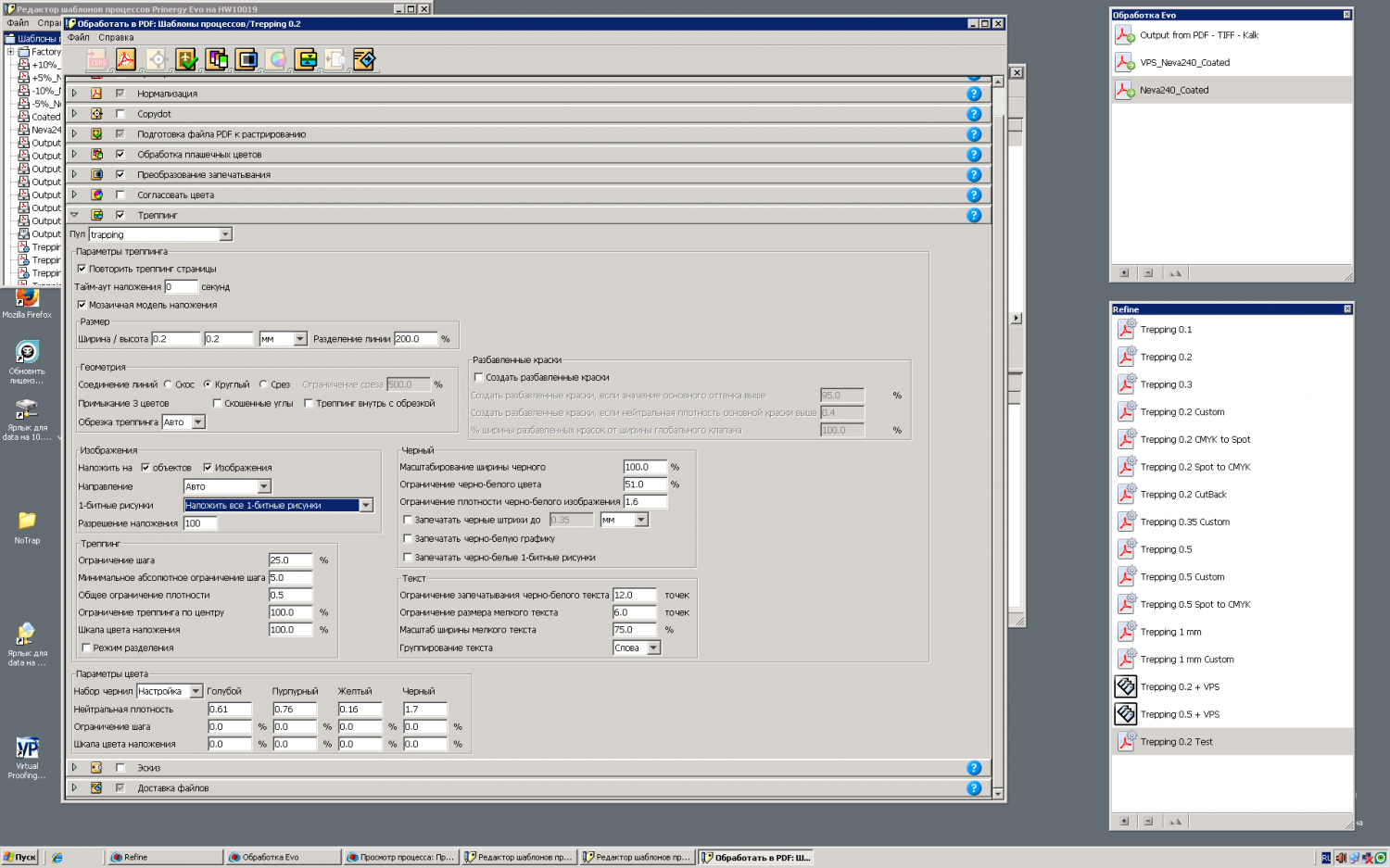
Task: Click the overprint conversion toolbar icon
Action: pos(246,60)
